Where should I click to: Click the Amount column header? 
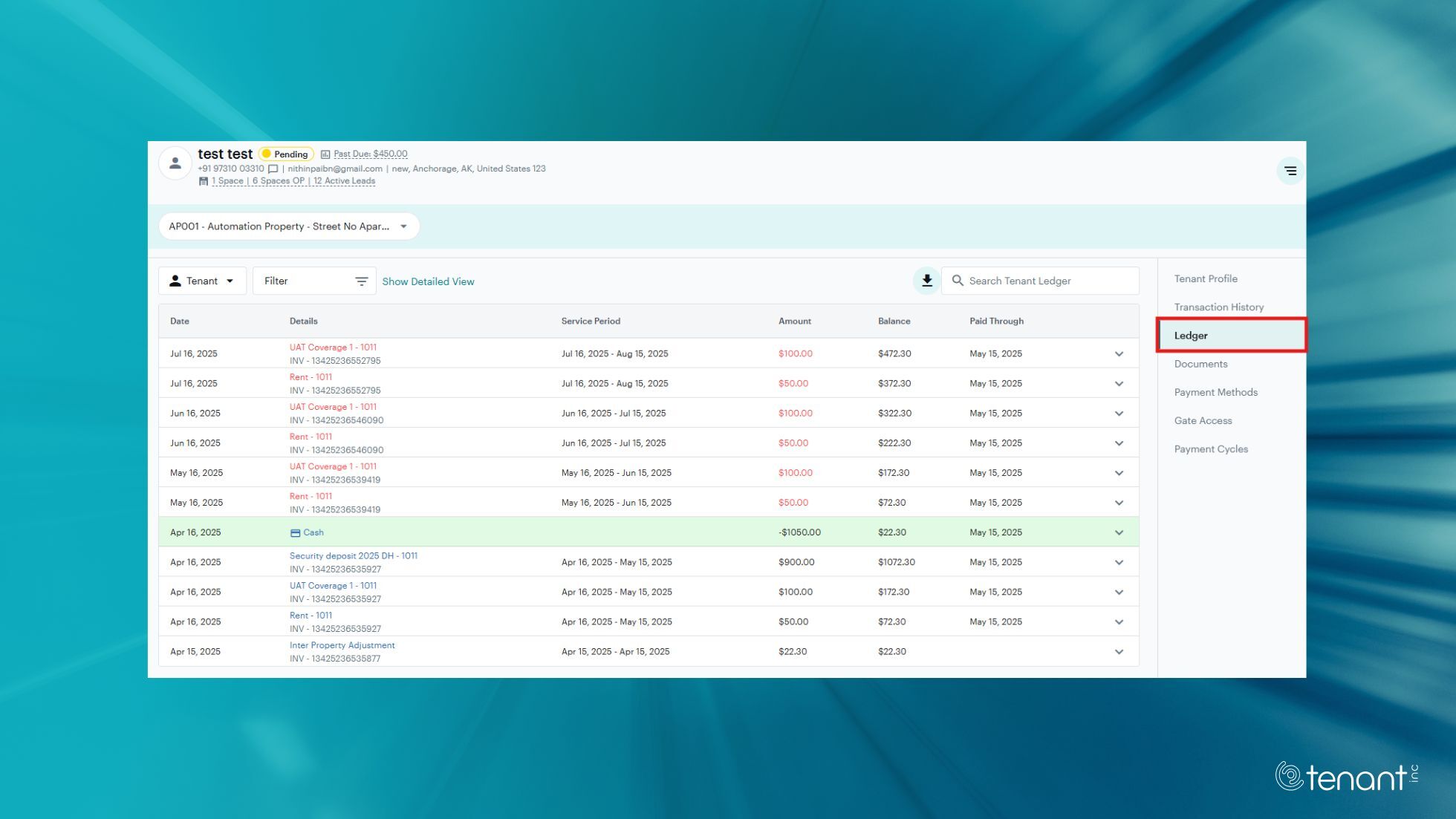[794, 322]
